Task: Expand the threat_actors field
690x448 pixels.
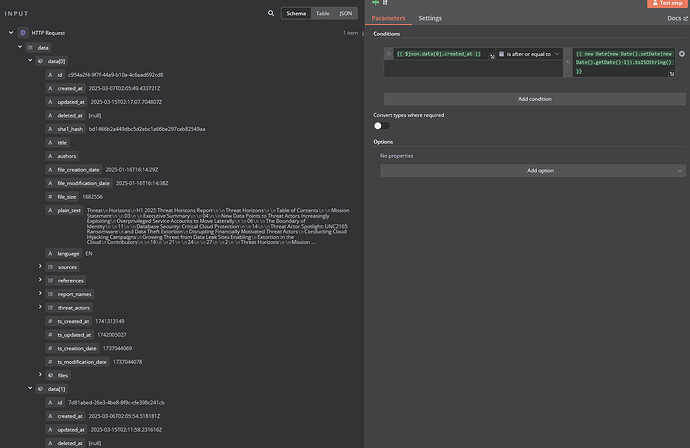Action: (x=40, y=307)
